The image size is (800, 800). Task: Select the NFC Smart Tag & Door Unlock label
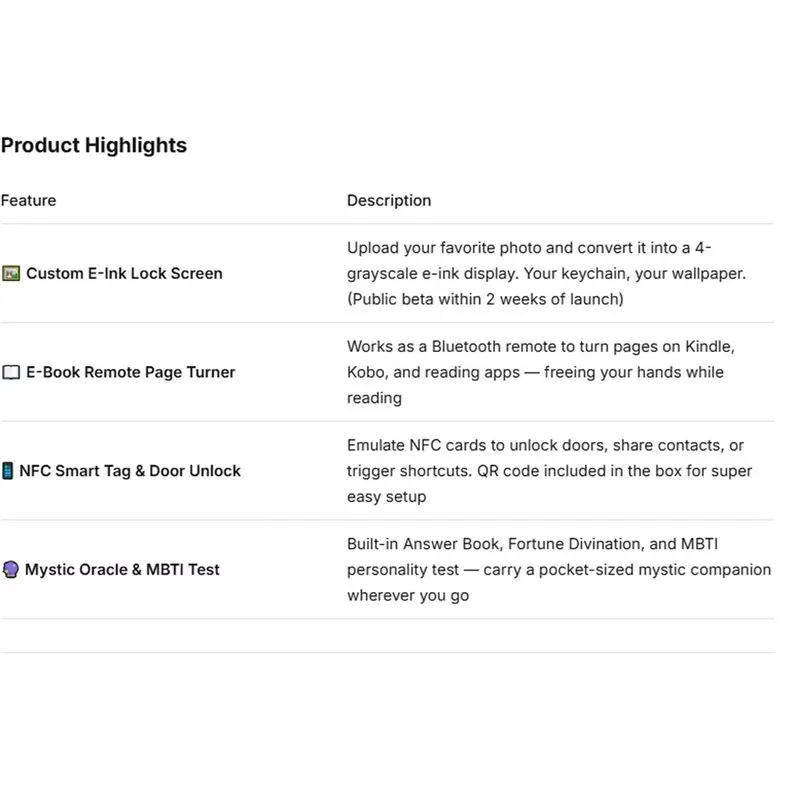130,471
